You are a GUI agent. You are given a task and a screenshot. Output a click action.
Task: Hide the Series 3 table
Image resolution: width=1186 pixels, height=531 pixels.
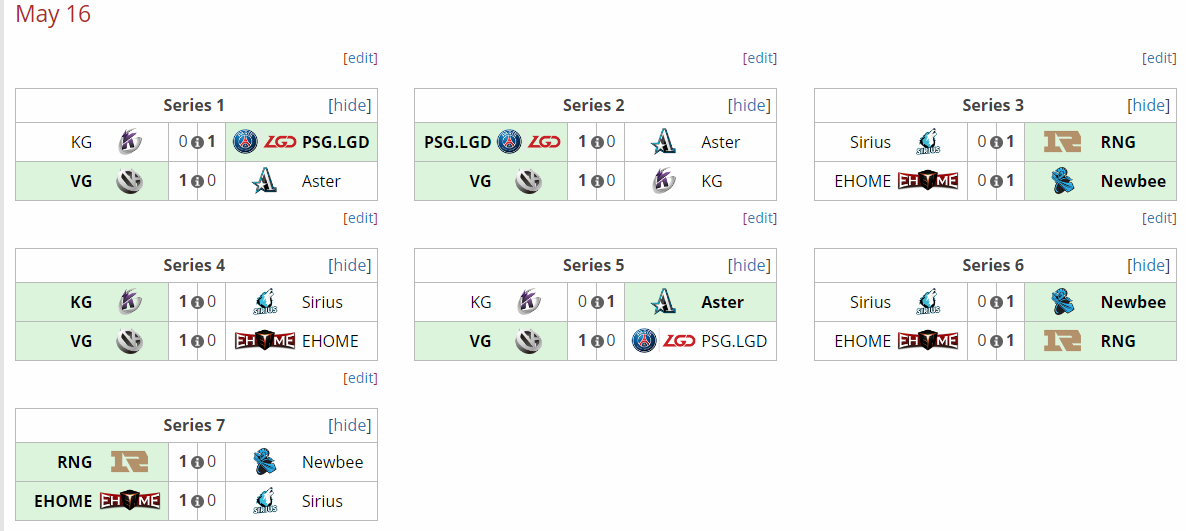pos(1148,105)
